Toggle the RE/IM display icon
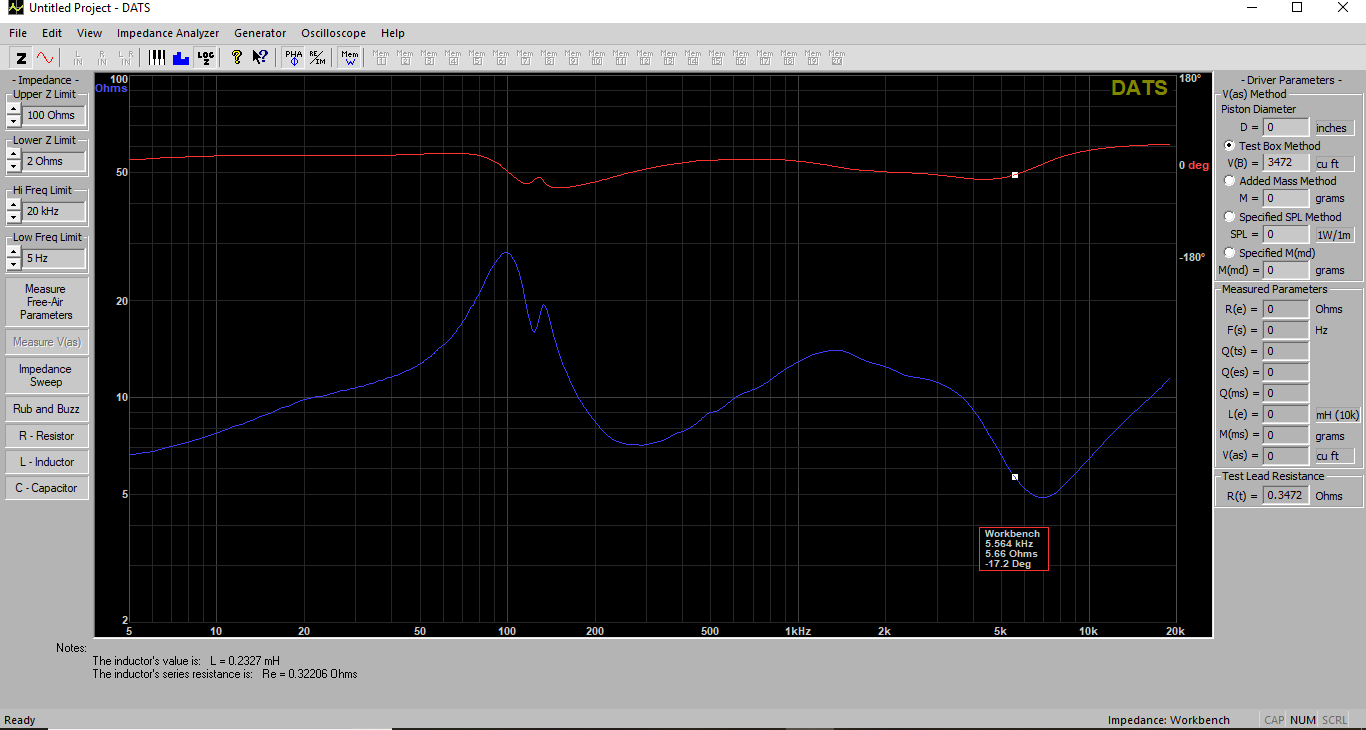This screenshot has height=730, width=1366. 316,58
